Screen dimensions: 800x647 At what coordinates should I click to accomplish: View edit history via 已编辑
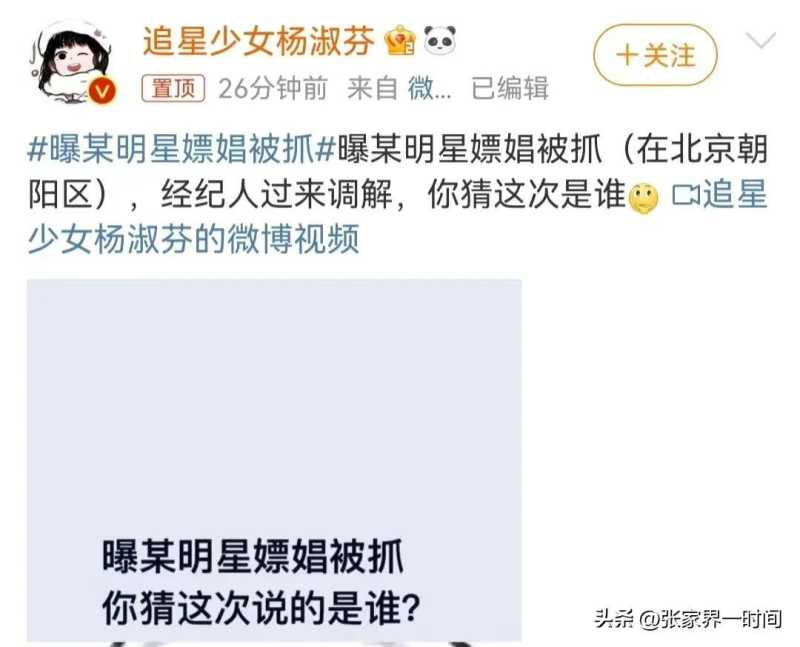click(x=510, y=89)
